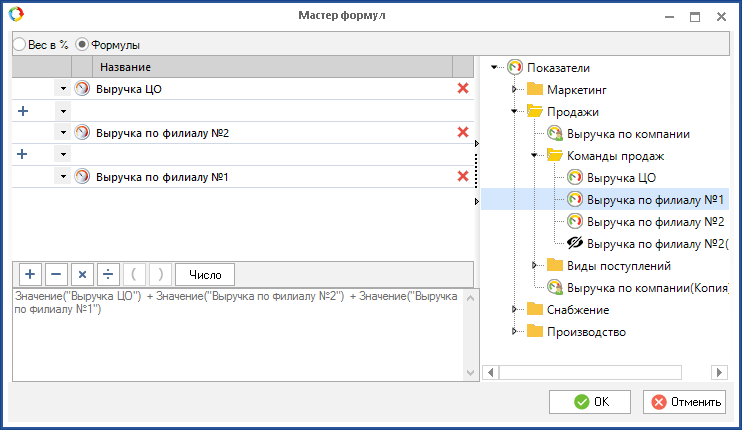Image resolution: width=742 pixels, height=430 pixels.
Task: Click the minus operator button
Action: tap(56, 274)
